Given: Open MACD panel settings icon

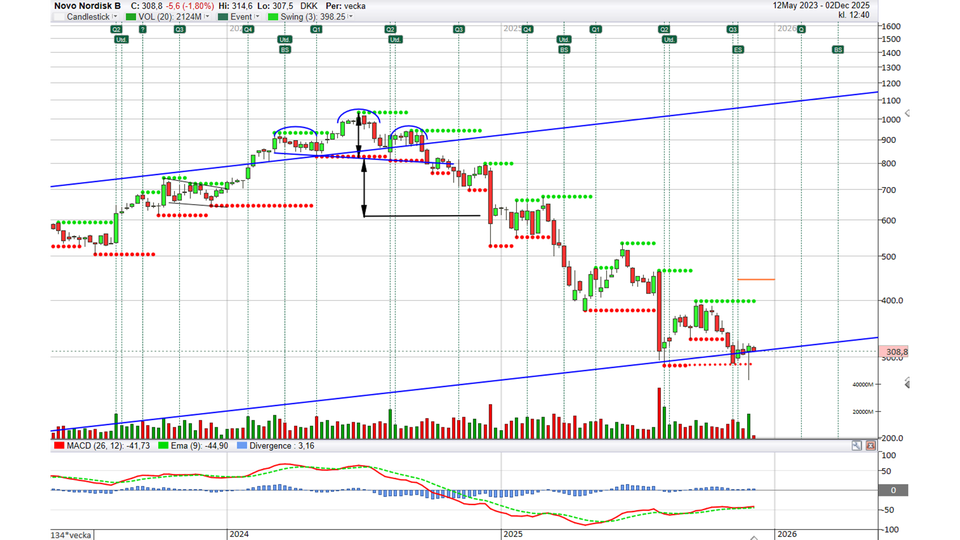Looking at the screenshot, I should (857, 445).
